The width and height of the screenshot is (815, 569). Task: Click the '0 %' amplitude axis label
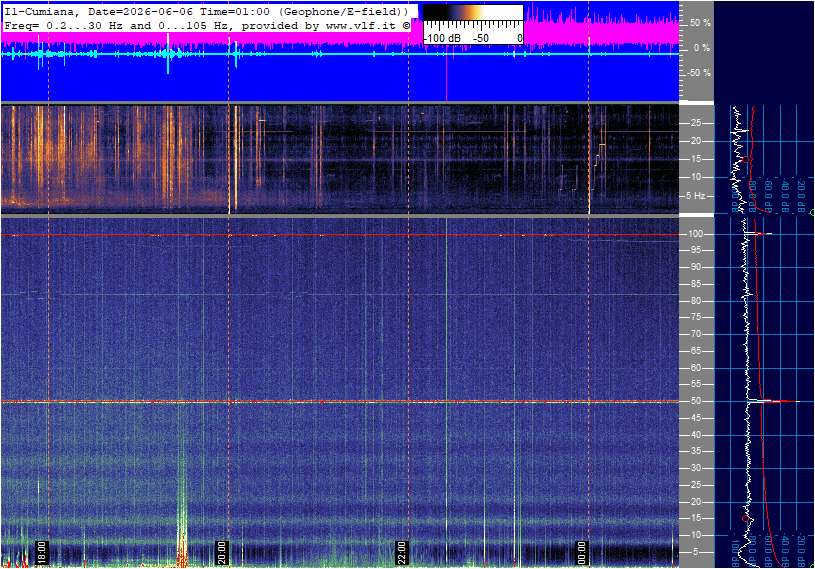(x=702, y=48)
